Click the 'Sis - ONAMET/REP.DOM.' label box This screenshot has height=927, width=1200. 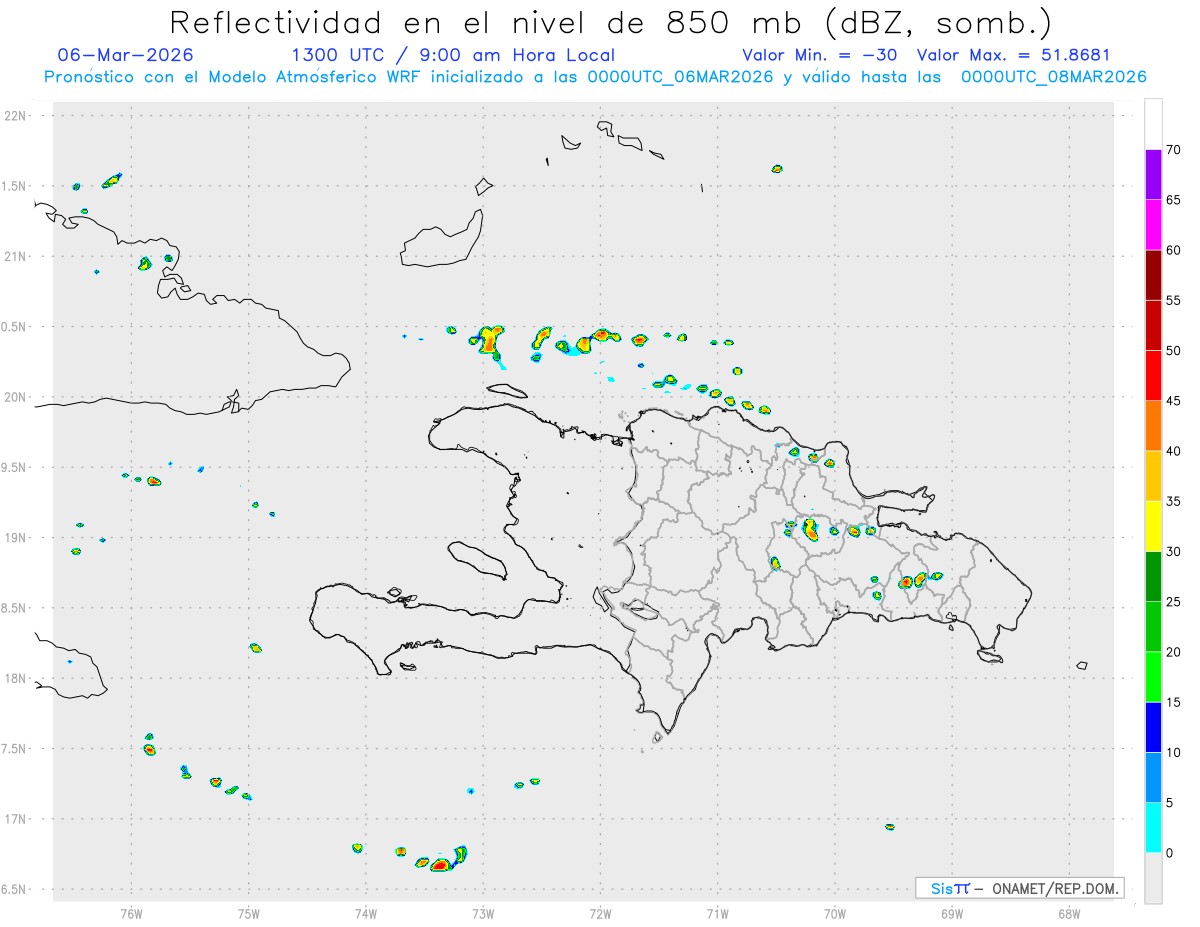[1019, 888]
